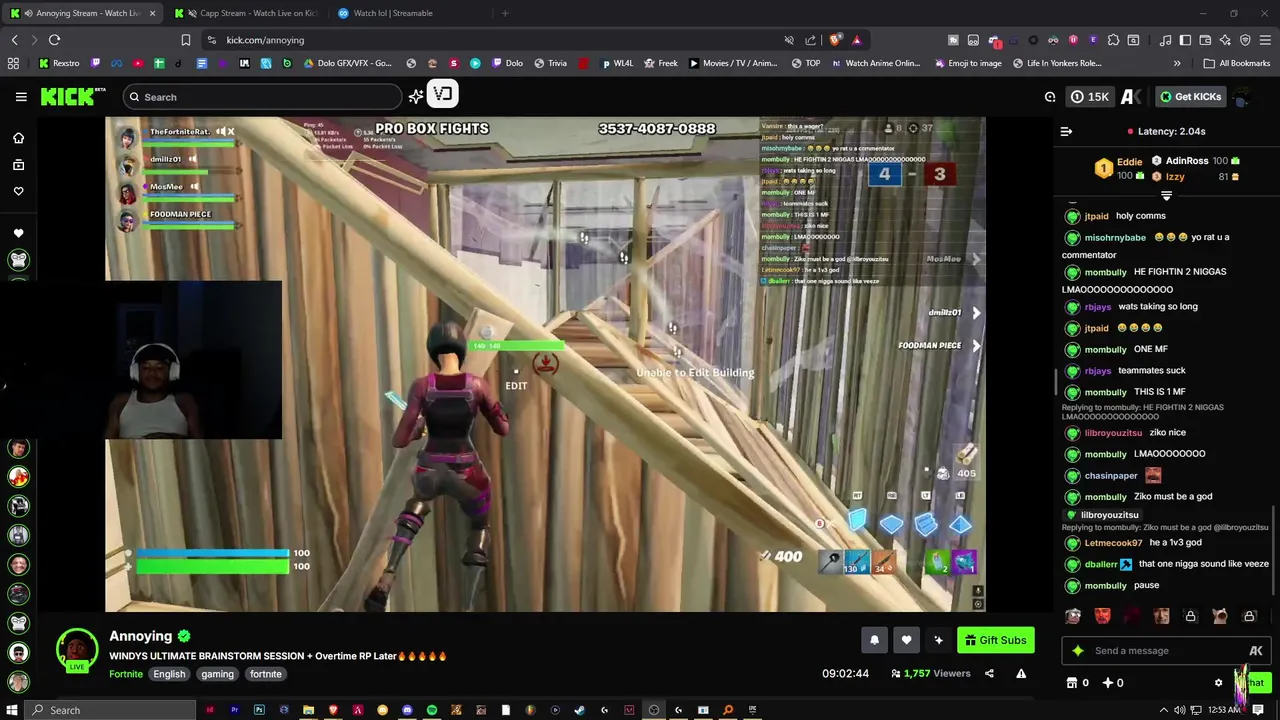Open Brave Shields icon
1280x720 pixels.
(835, 40)
